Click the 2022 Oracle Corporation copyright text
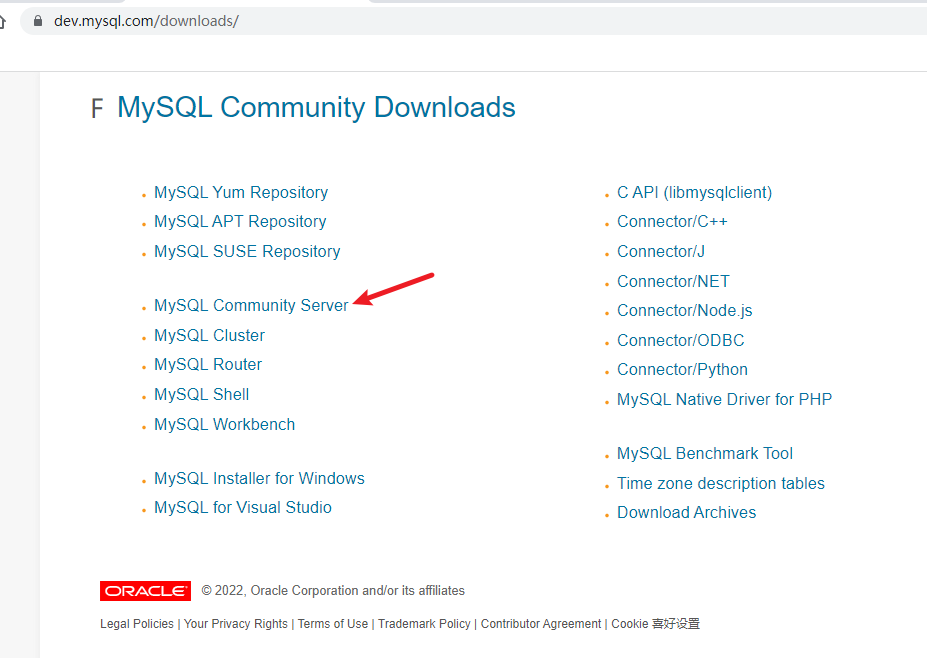This screenshot has width=927, height=658. click(x=333, y=591)
